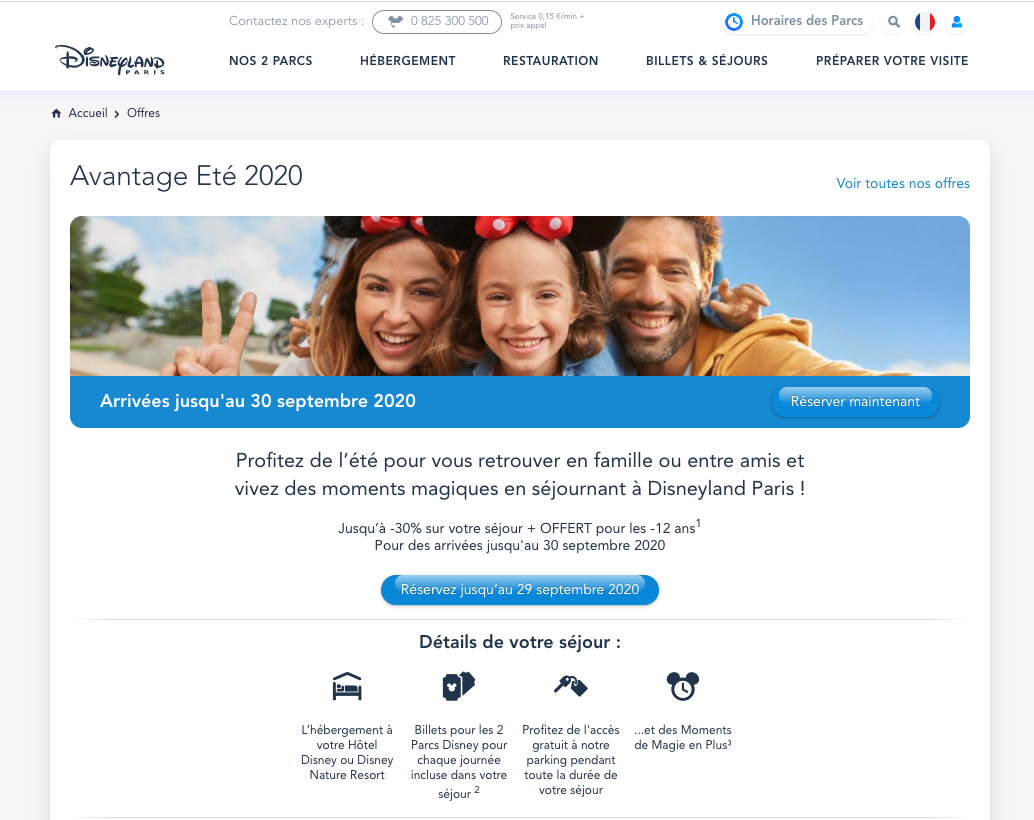Click the parking key tag icon
Image resolution: width=1034 pixels, height=820 pixels.
click(x=571, y=686)
